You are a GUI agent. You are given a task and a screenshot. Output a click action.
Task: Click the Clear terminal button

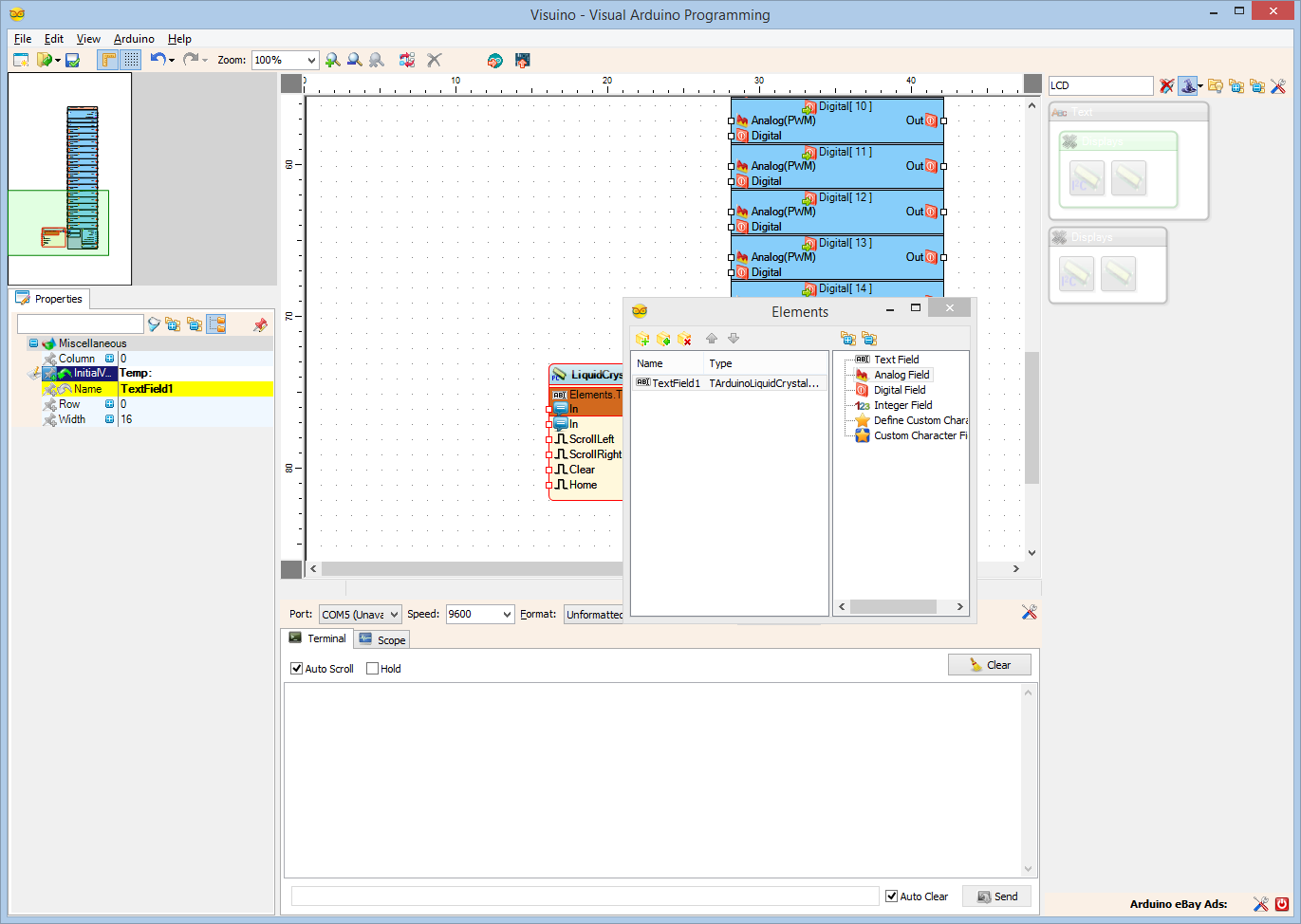[990, 665]
